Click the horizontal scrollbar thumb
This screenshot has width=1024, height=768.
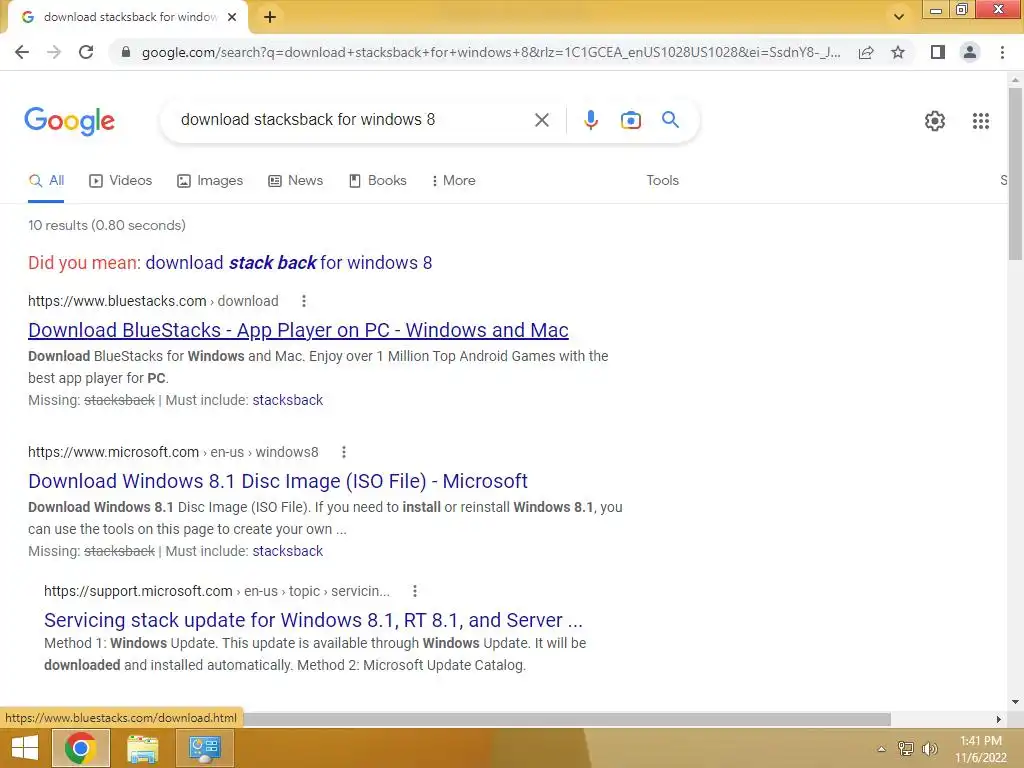(x=567, y=719)
